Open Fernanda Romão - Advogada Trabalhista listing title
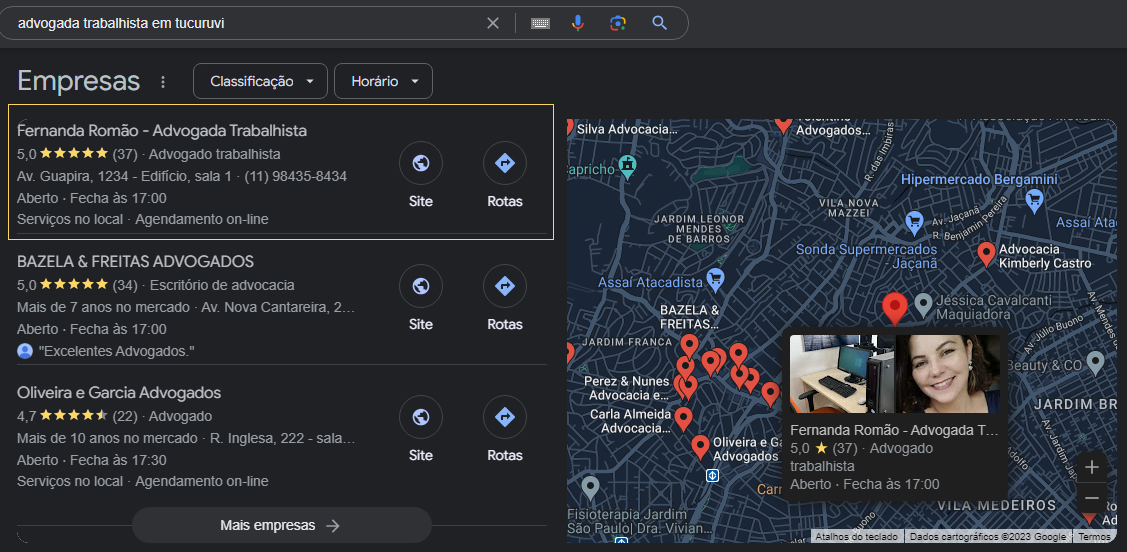The image size is (1127, 552). 162,131
